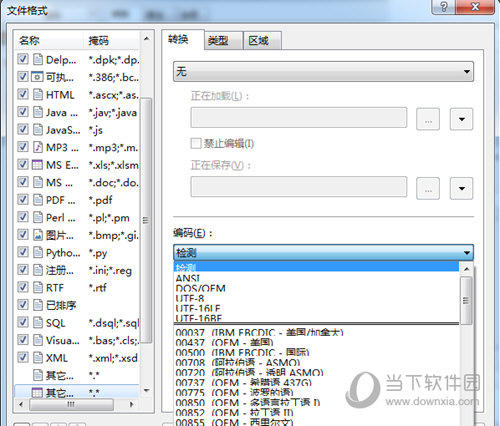500x426 pixels.
Task: Toggle the MP3 format checkbox
Action: [x=23, y=147]
